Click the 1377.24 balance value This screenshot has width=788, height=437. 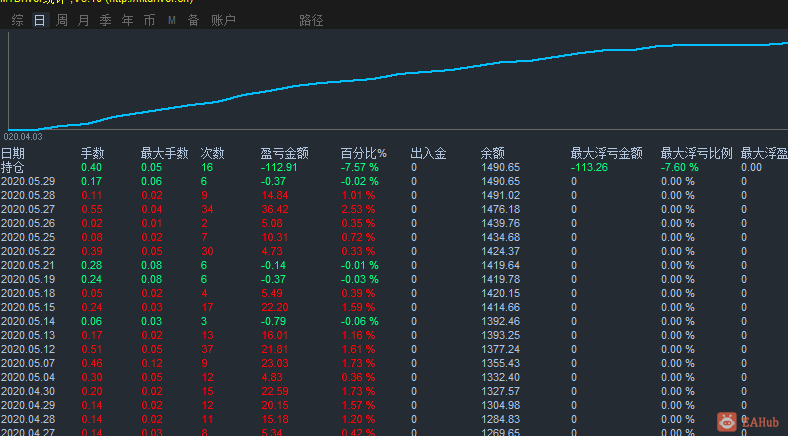point(500,350)
